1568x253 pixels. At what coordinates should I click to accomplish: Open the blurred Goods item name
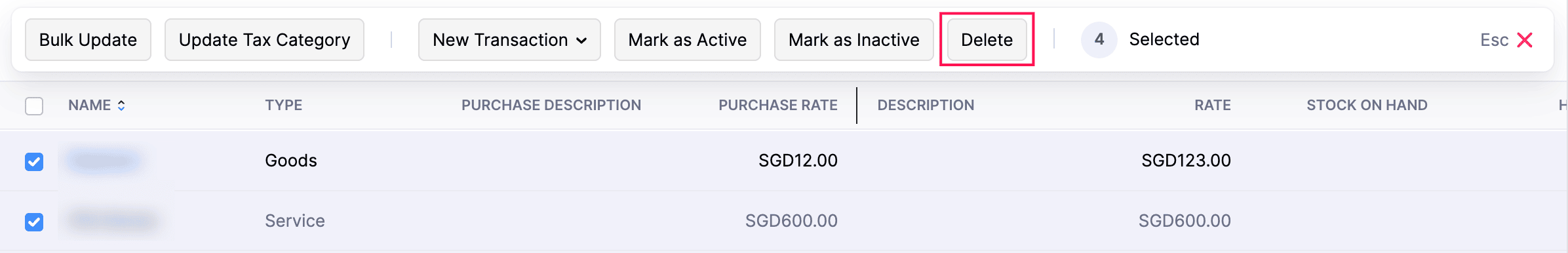click(x=105, y=161)
